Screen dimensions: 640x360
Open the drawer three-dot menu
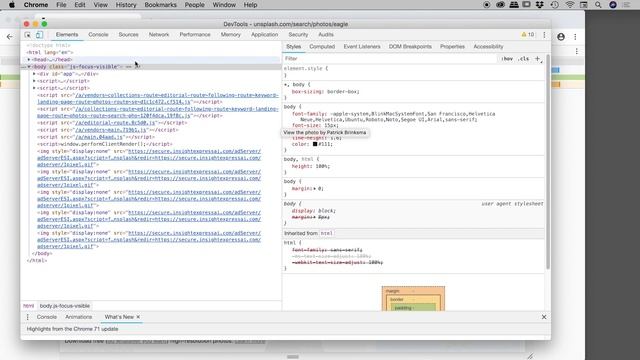27,317
